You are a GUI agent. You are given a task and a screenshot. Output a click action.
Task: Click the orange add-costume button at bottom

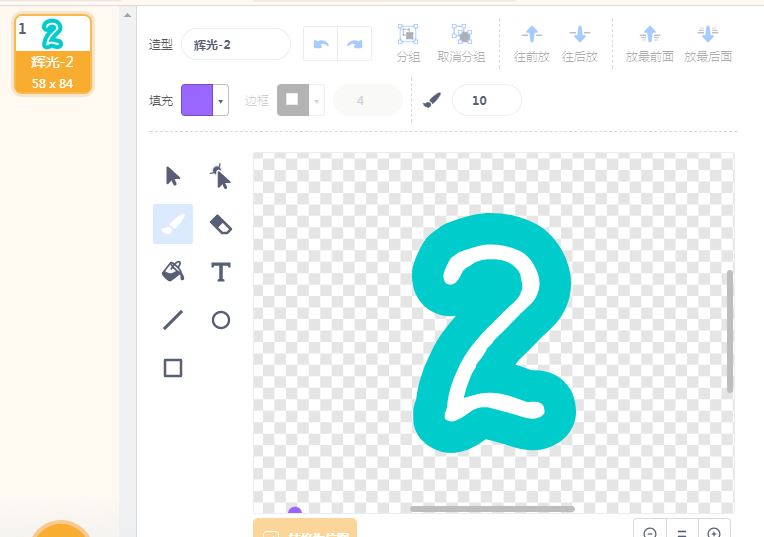(60, 530)
